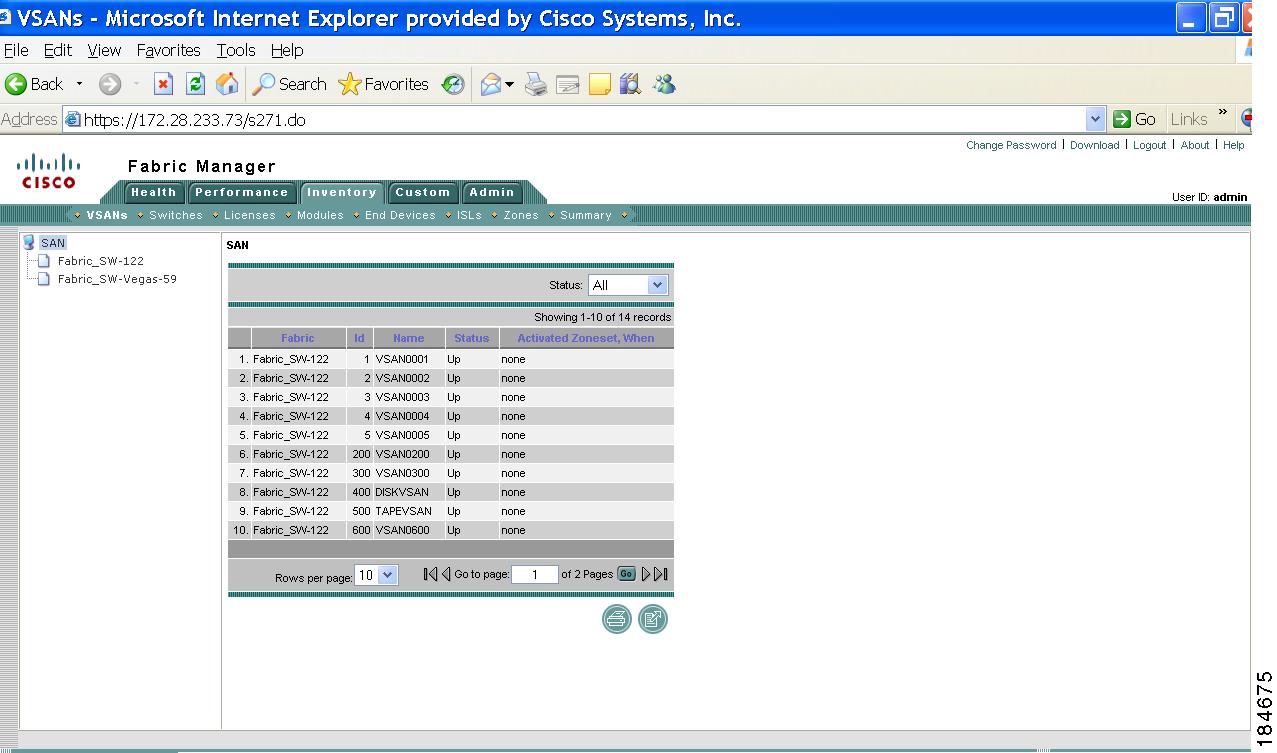Click the pagination Go button
Image resolution: width=1277 pixels, height=753 pixels.
(x=626, y=574)
